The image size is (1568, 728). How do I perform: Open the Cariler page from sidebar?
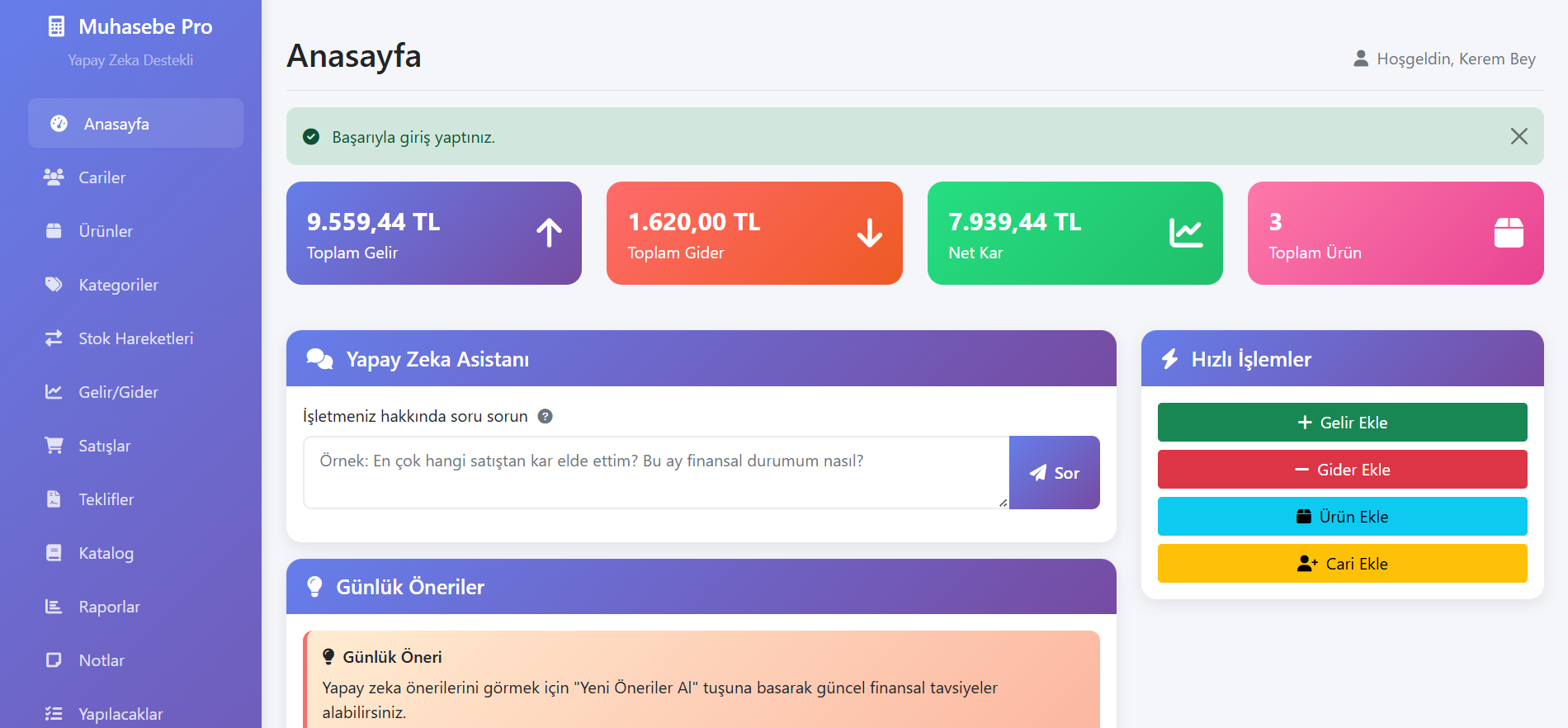coord(102,177)
